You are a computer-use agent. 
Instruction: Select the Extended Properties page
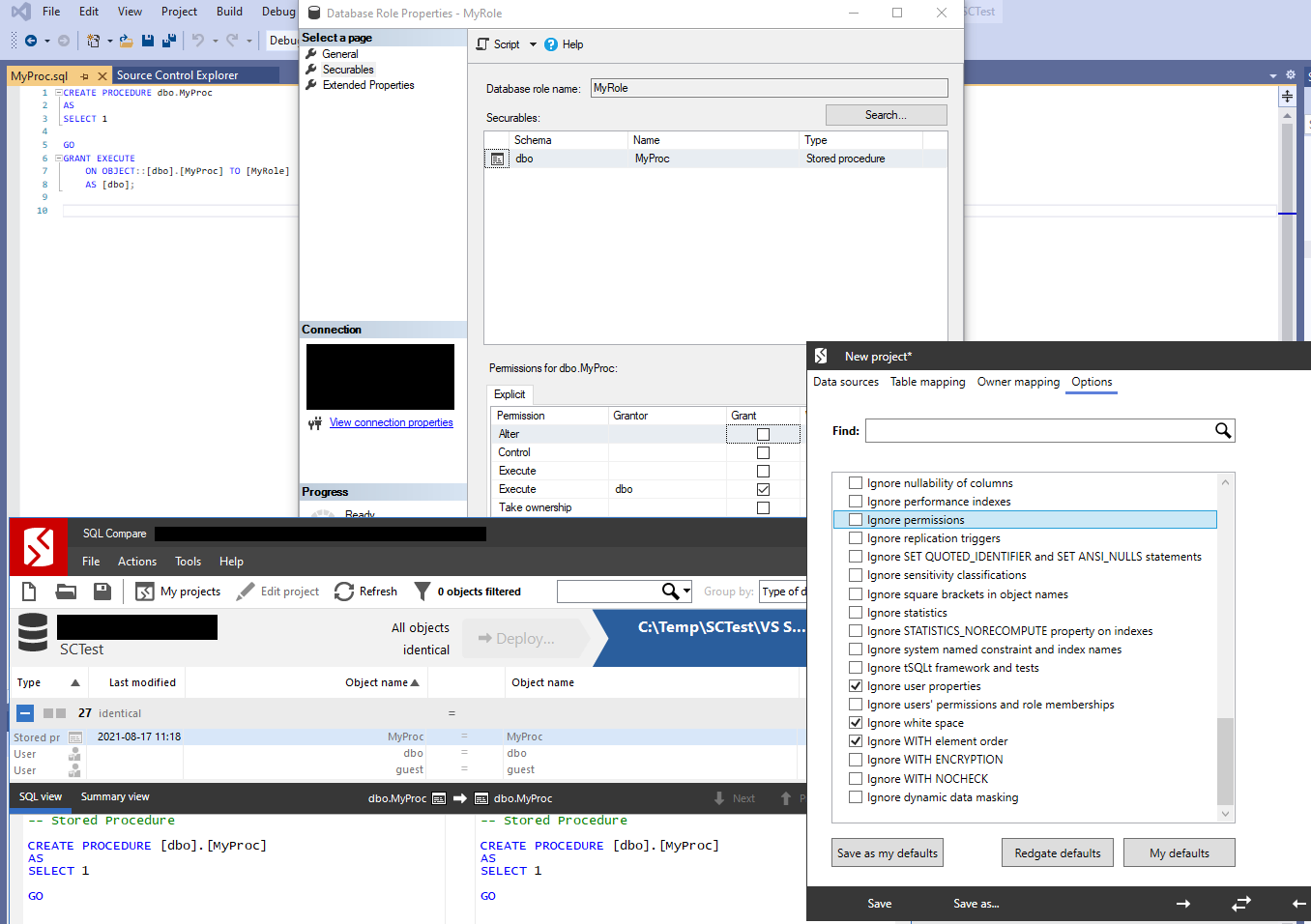[367, 85]
